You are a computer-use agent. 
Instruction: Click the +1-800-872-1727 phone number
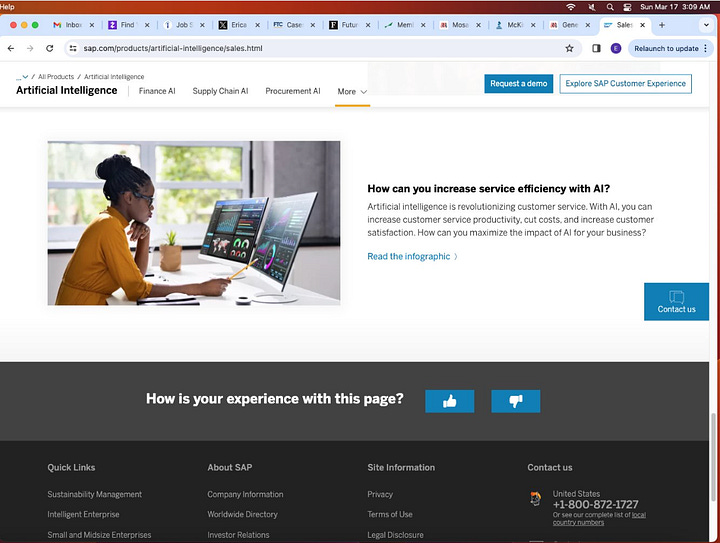tap(596, 504)
